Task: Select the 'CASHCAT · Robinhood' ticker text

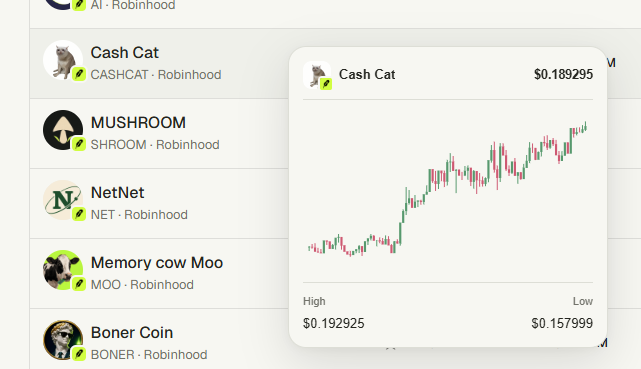Action: tap(156, 75)
